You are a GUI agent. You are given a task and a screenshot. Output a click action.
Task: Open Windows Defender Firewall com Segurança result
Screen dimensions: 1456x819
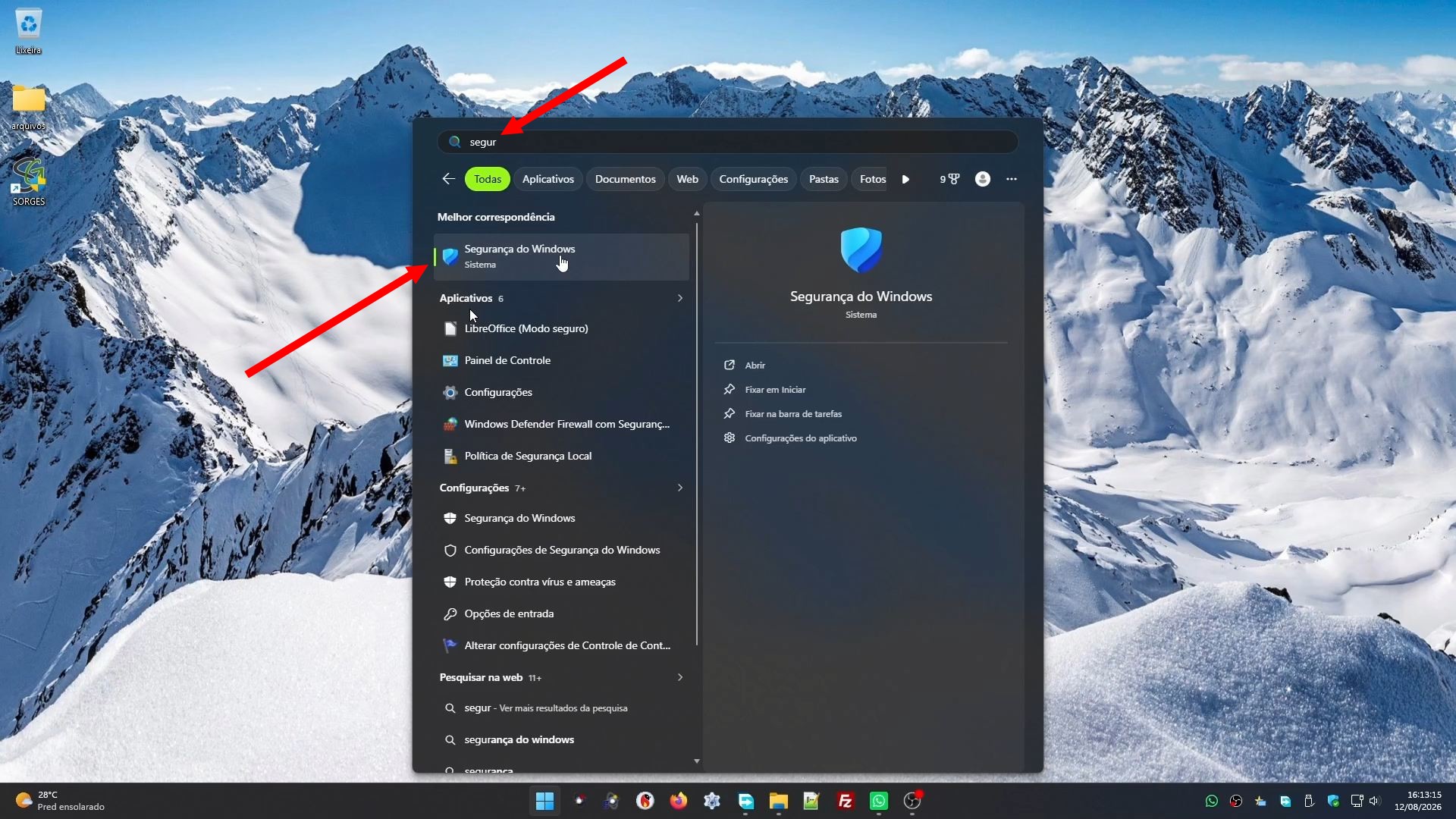coord(561,424)
